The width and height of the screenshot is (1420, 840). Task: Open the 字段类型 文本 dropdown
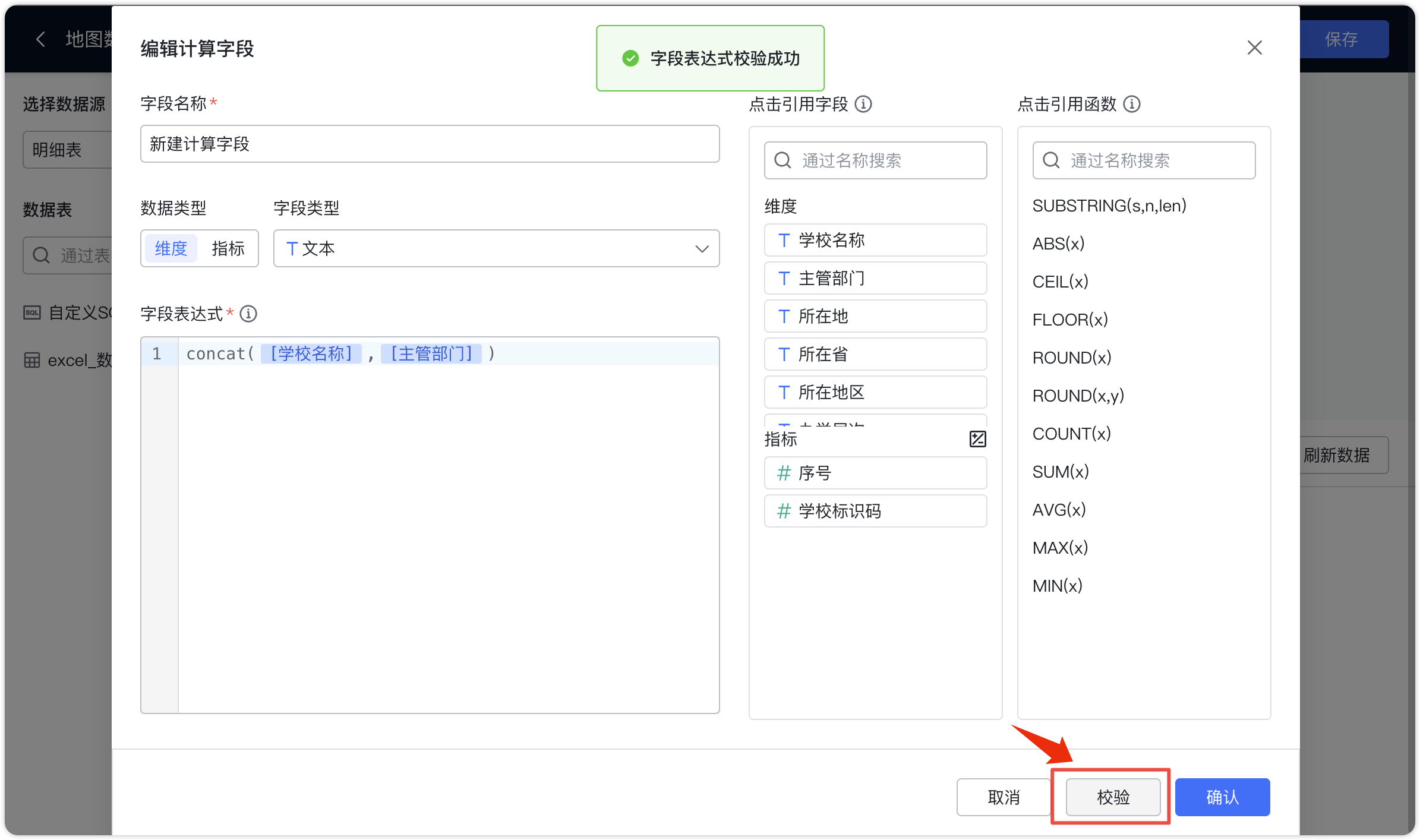(x=497, y=248)
